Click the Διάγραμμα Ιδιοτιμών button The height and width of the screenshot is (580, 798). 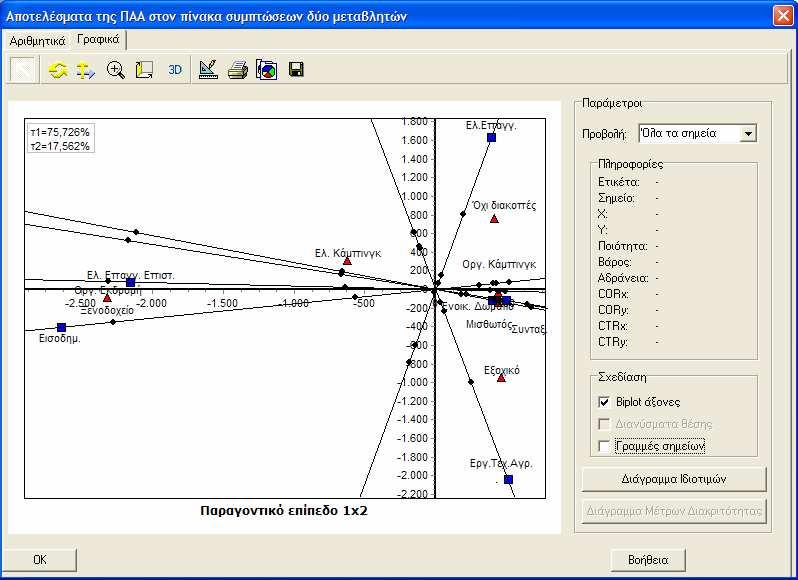tap(674, 479)
